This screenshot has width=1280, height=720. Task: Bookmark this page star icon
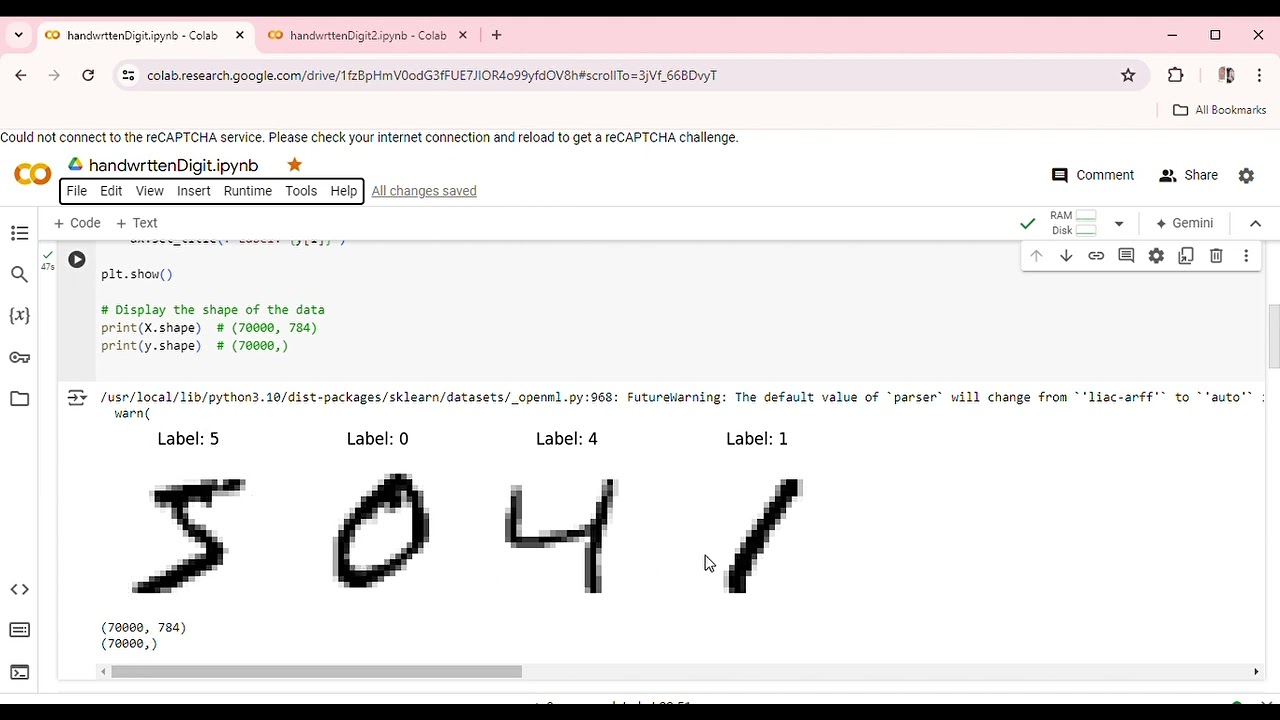[x=1128, y=75]
